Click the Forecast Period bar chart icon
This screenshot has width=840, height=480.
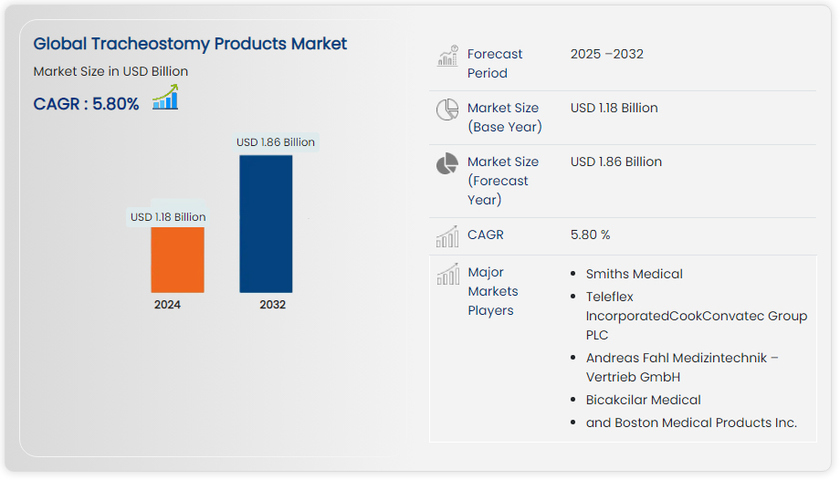click(447, 57)
